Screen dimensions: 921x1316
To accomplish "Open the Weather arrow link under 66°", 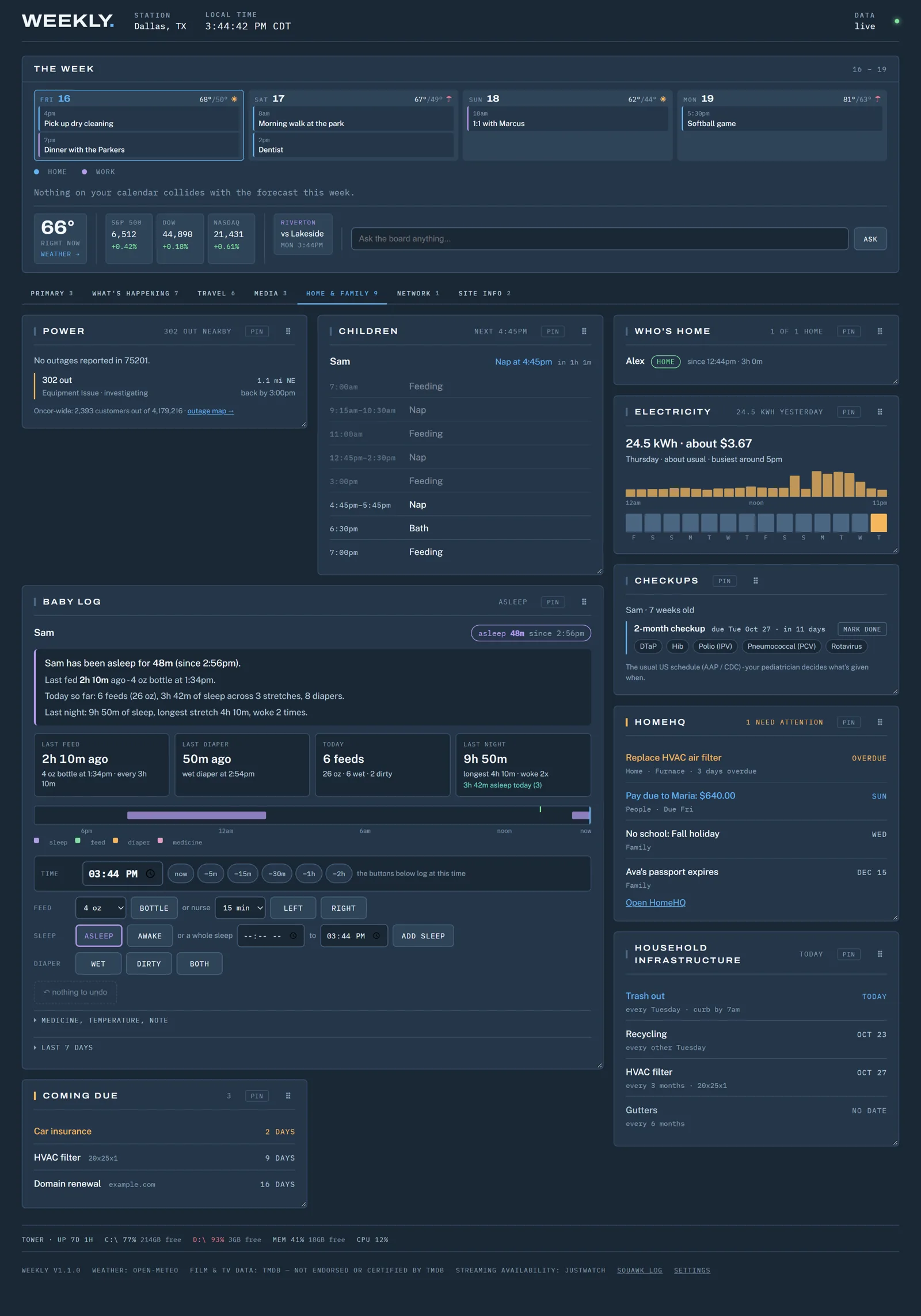I will 60,254.
